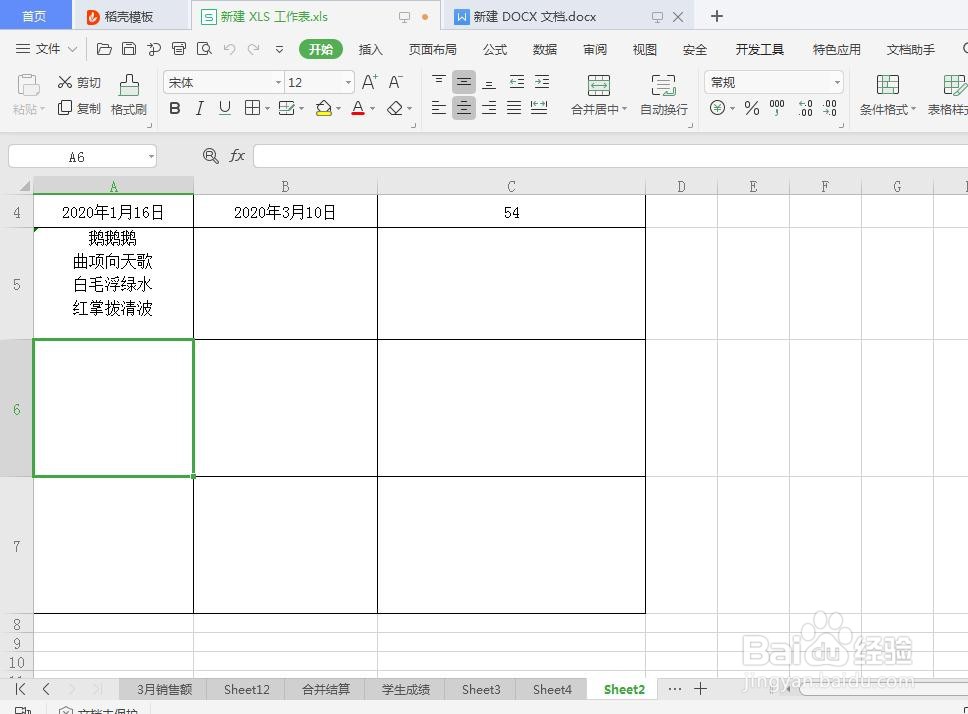
Task: Open fill color dropdown arrow
Action: tap(338, 109)
